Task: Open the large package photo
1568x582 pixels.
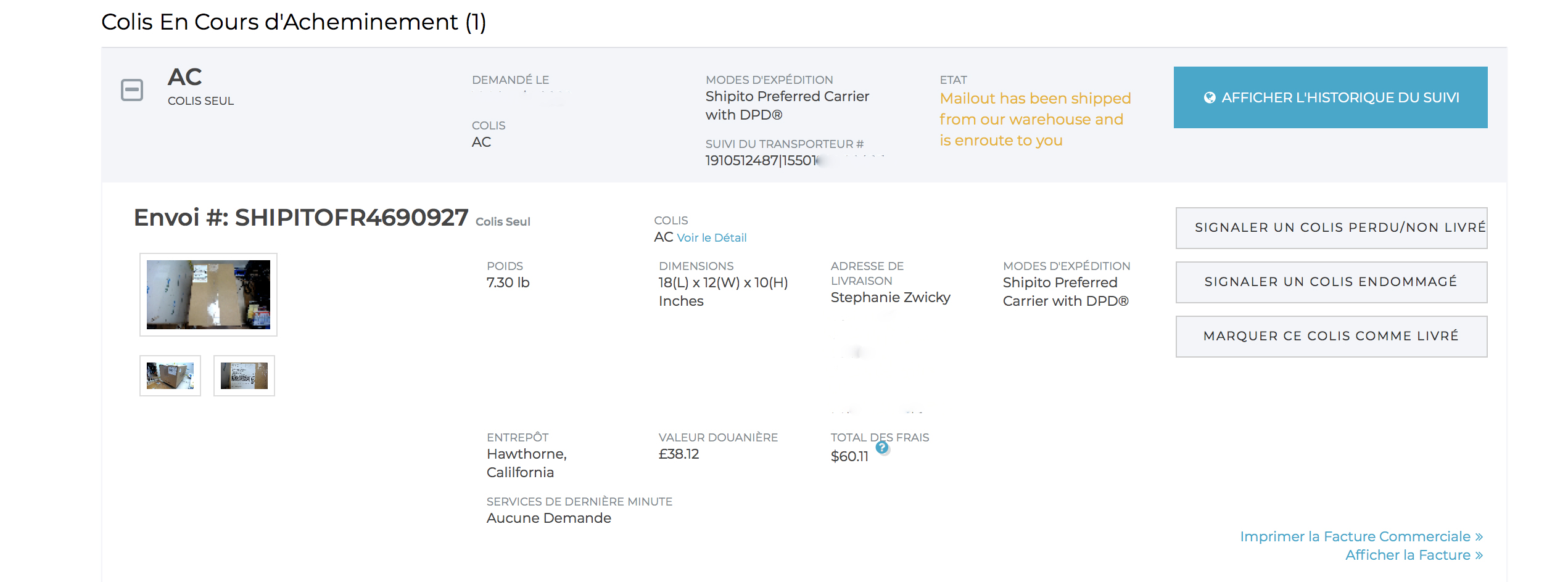Action: [208, 295]
